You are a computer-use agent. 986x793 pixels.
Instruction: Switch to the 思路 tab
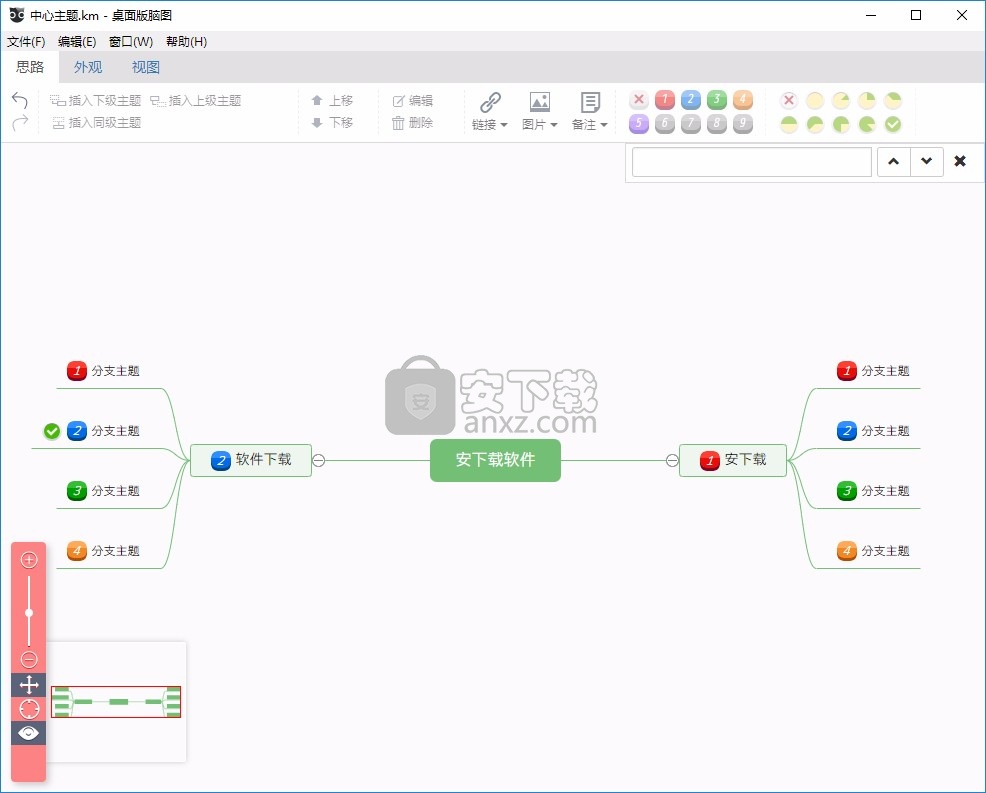tap(30, 67)
